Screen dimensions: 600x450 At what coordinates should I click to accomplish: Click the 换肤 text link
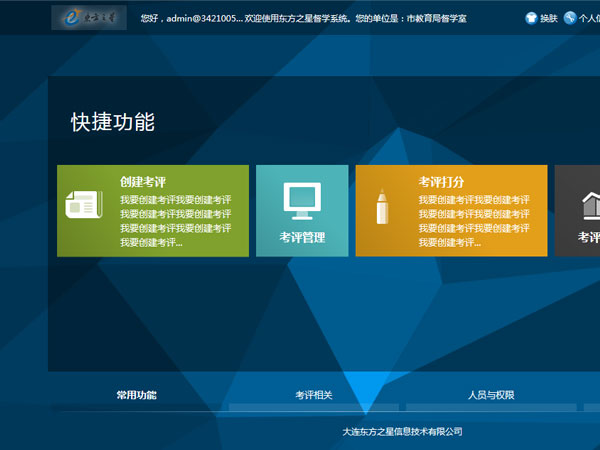[548, 18]
